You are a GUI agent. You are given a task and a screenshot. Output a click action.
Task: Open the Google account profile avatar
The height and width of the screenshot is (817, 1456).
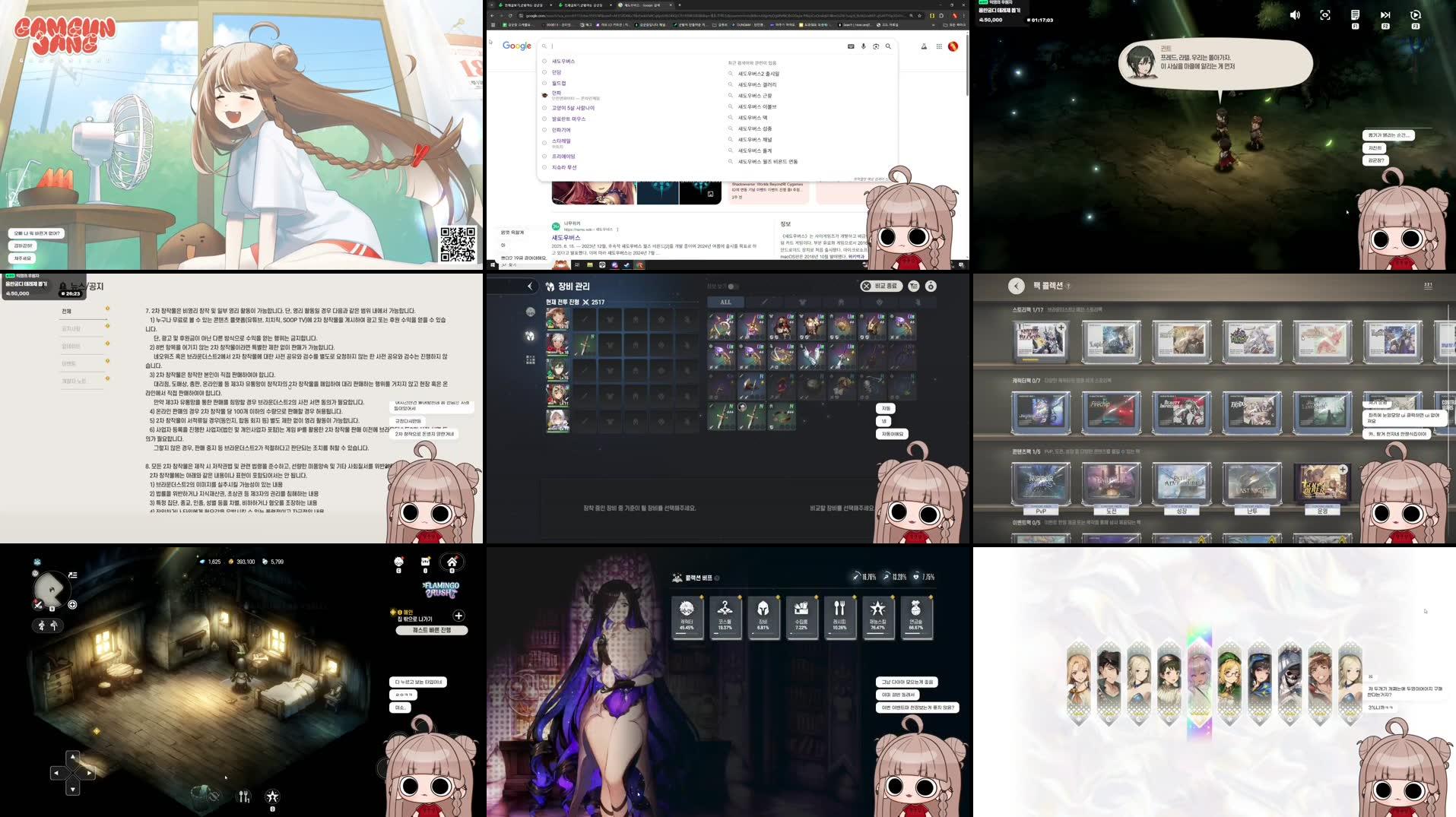(x=953, y=46)
